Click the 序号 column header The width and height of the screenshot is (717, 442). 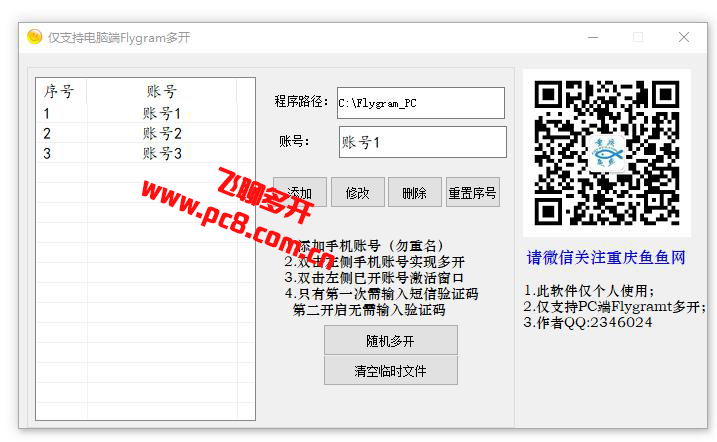click(x=61, y=91)
